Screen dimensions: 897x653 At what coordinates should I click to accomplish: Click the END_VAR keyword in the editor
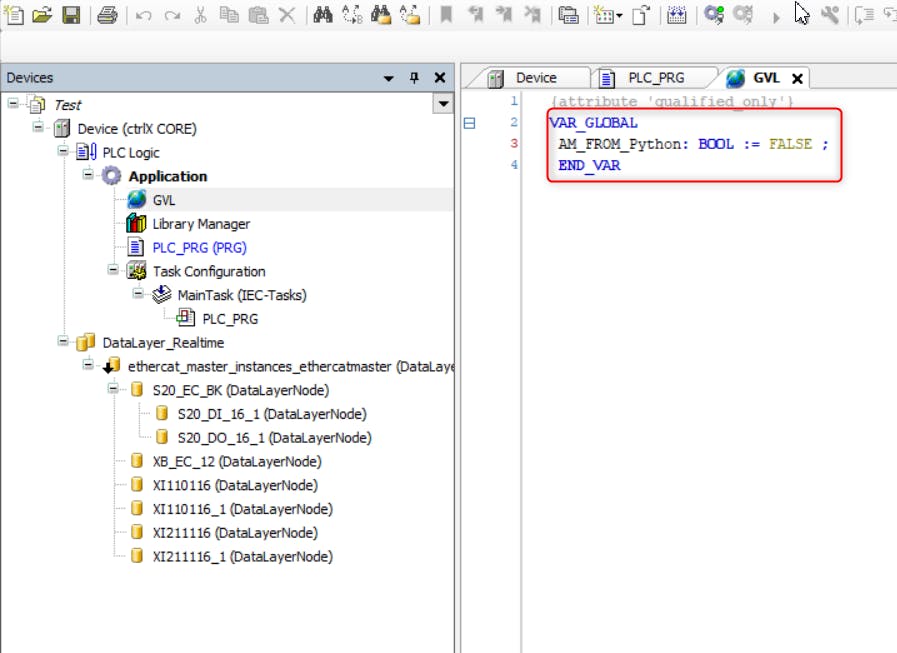pos(589,165)
